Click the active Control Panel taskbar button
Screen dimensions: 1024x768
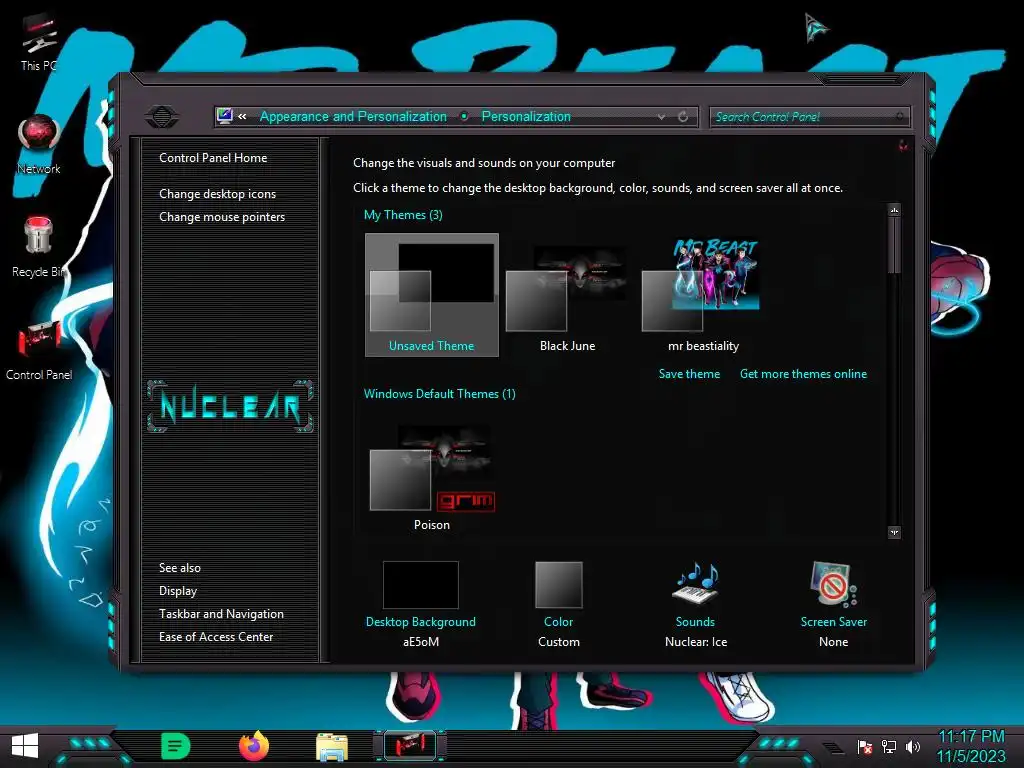point(409,746)
